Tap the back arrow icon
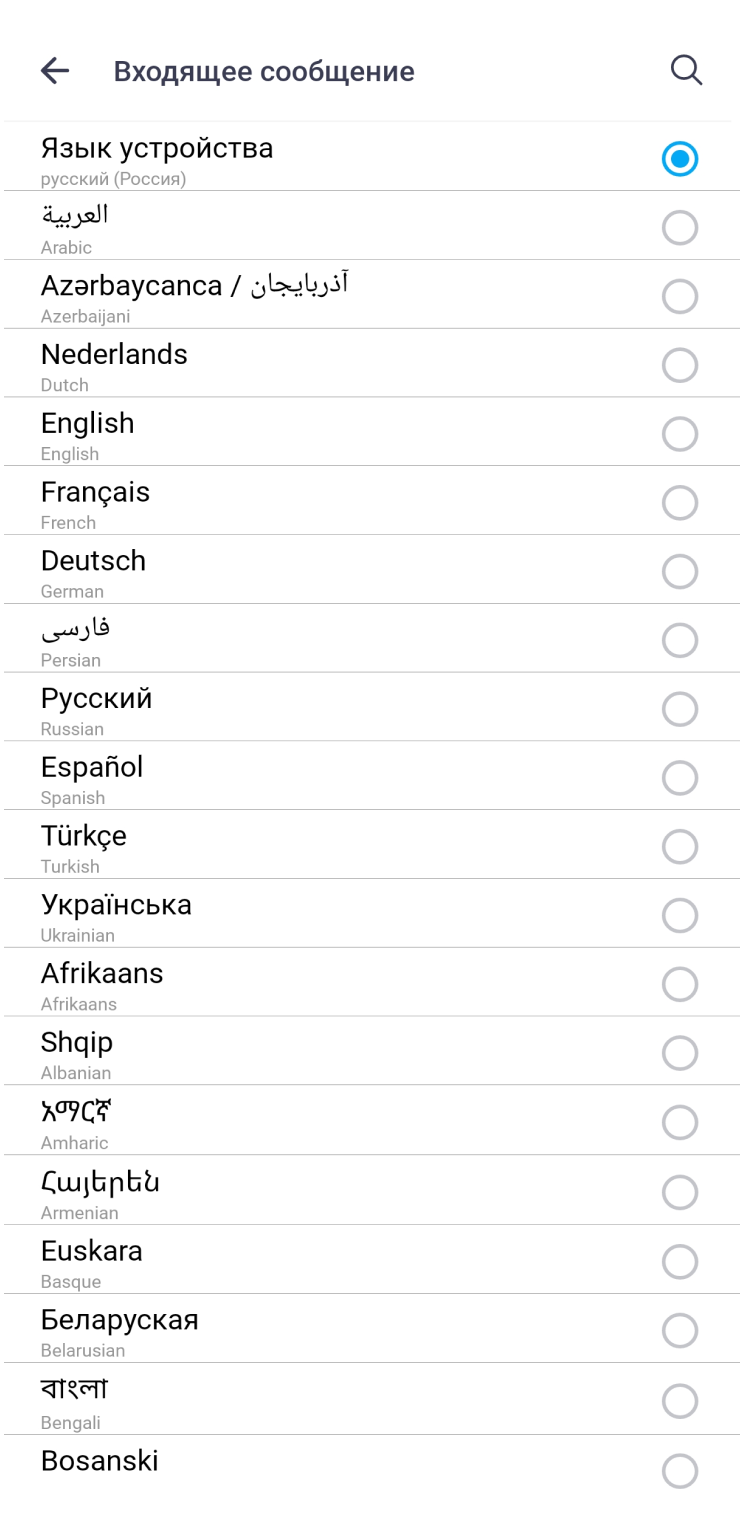 click(55, 71)
